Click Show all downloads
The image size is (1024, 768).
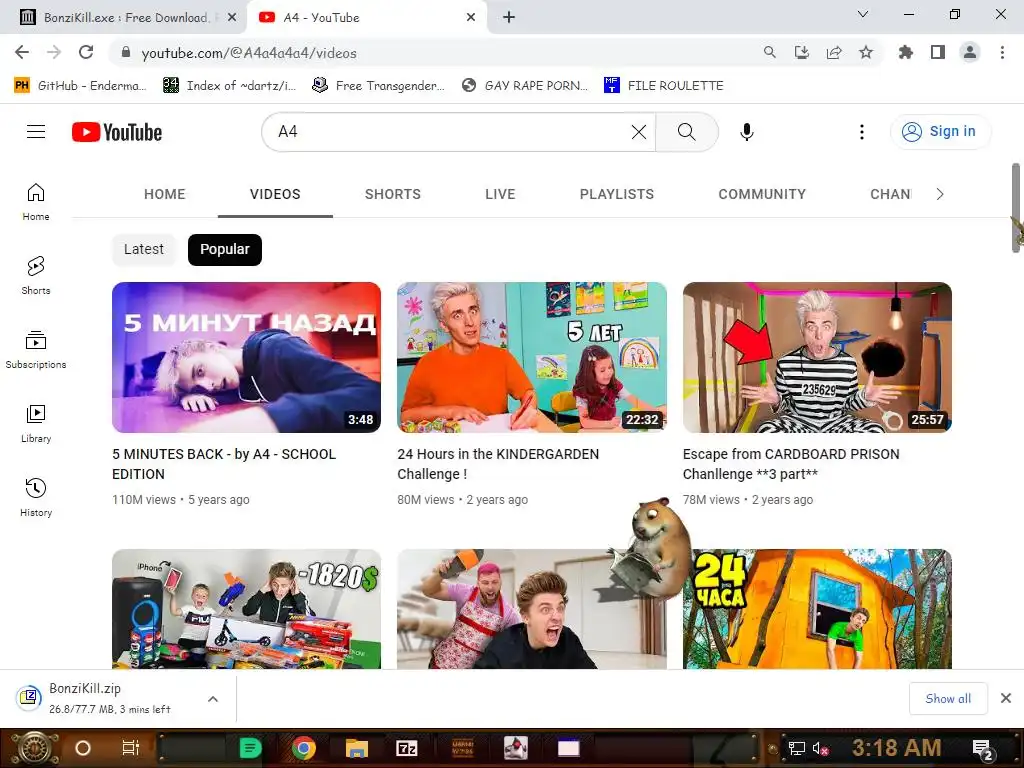pyautogui.click(x=948, y=699)
